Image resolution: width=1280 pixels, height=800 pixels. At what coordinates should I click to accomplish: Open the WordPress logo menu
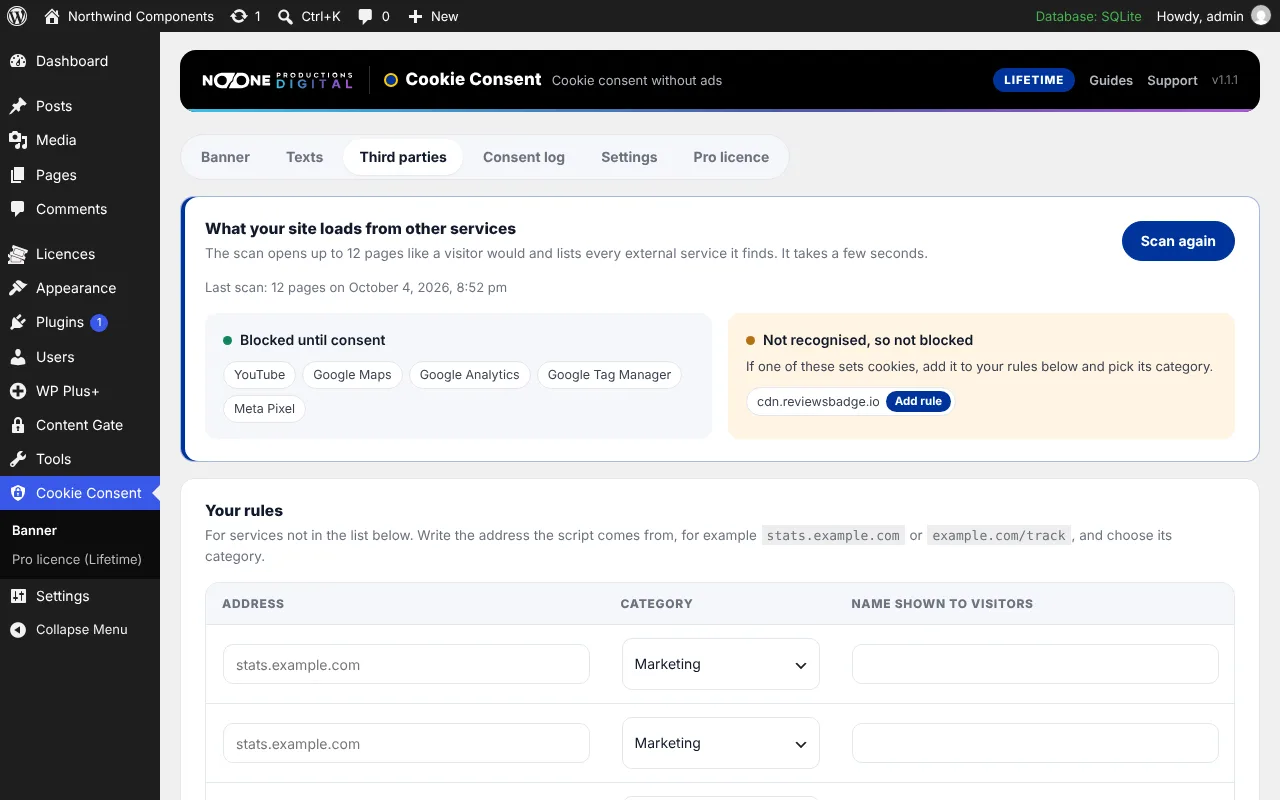(x=17, y=16)
